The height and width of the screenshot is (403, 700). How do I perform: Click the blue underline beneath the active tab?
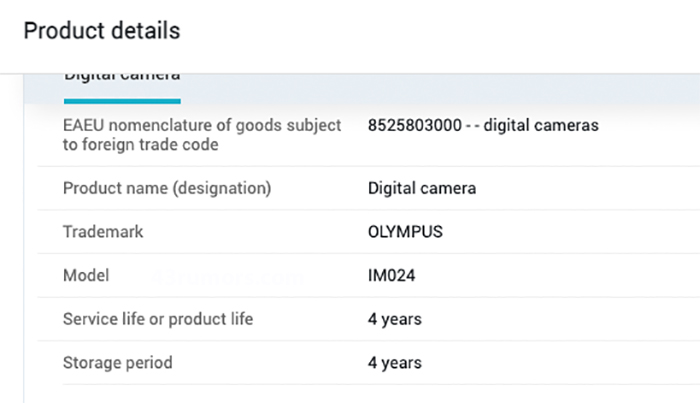[x=122, y=100]
